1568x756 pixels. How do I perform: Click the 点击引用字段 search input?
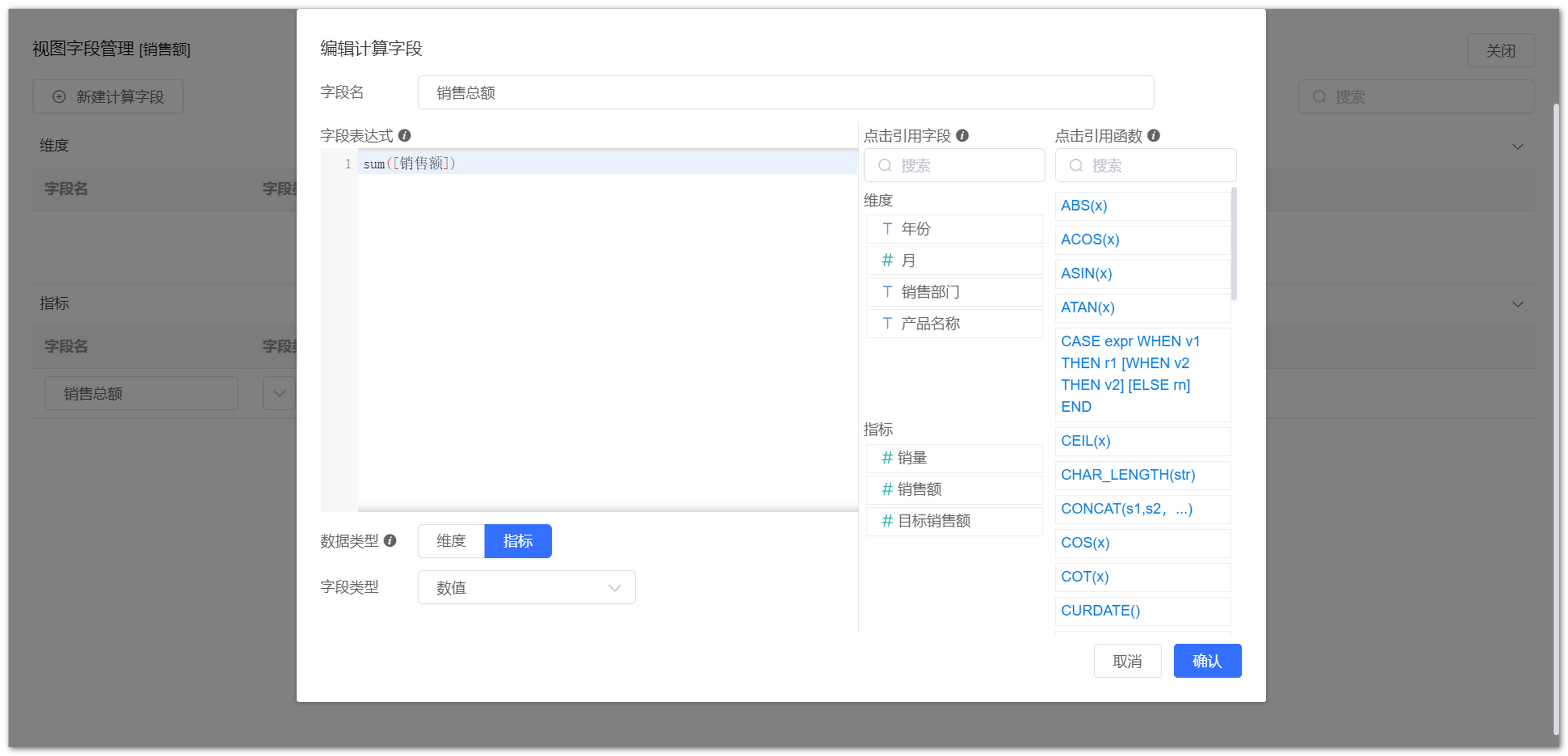(x=954, y=165)
